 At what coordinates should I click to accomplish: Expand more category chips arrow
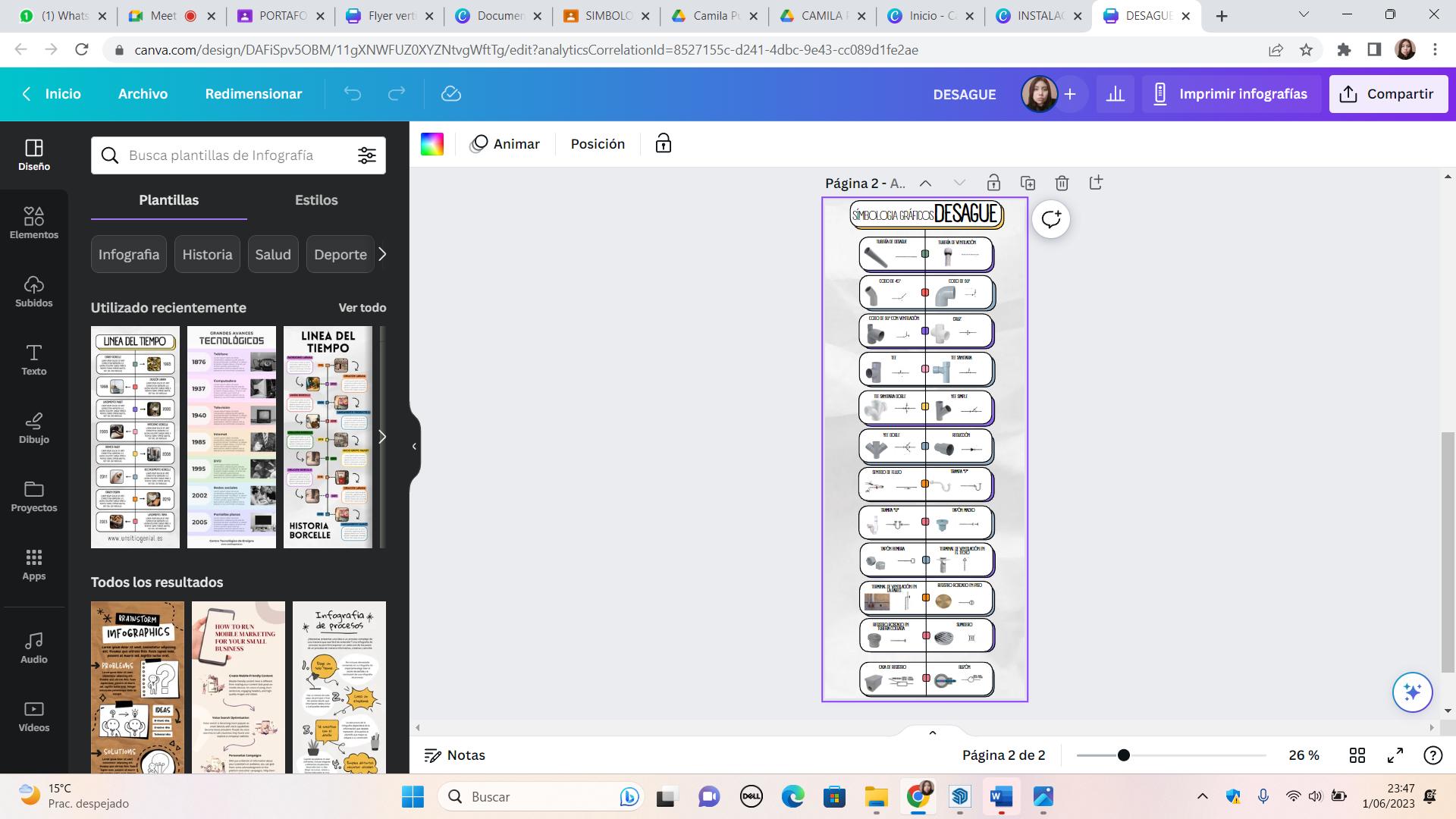(x=382, y=254)
